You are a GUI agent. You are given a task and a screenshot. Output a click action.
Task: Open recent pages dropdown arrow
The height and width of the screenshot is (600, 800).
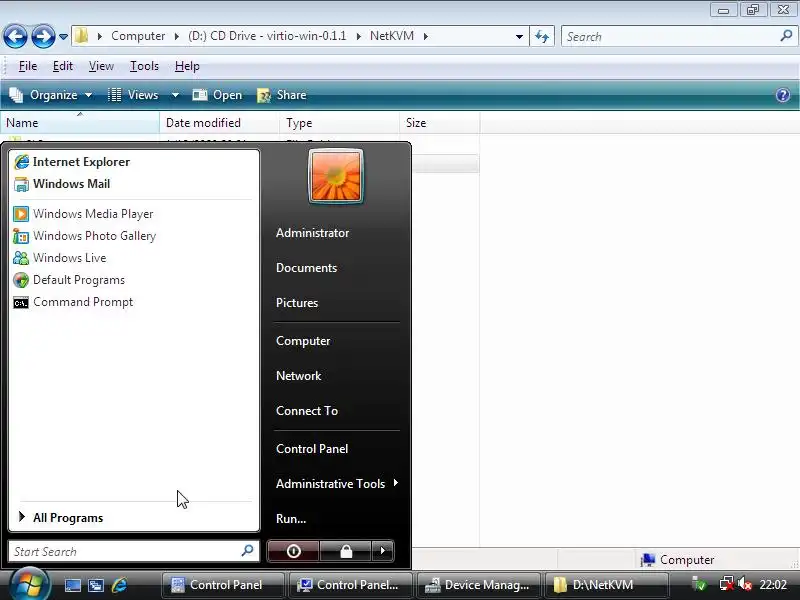[63, 37]
